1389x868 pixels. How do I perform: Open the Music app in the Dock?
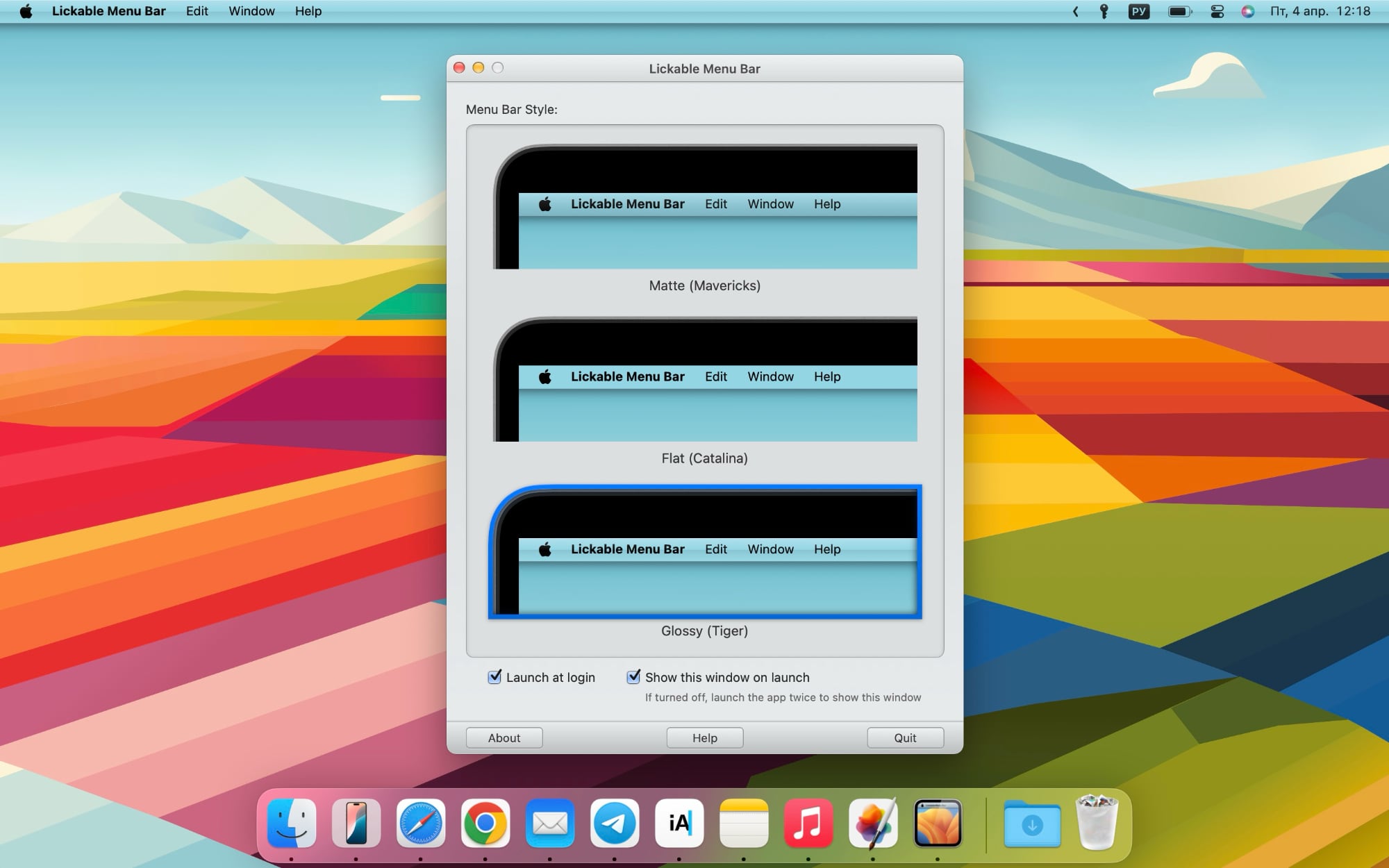(x=808, y=824)
